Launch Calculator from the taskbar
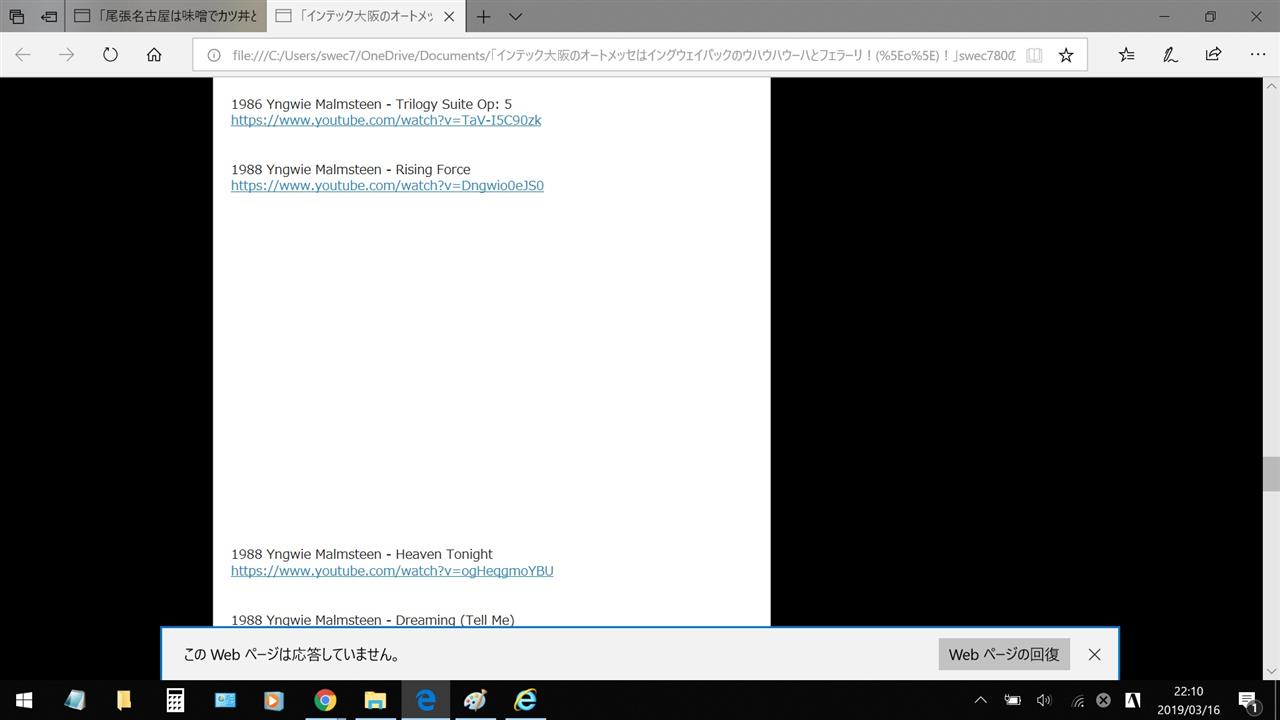Viewport: 1280px width, 720px height. click(x=175, y=700)
